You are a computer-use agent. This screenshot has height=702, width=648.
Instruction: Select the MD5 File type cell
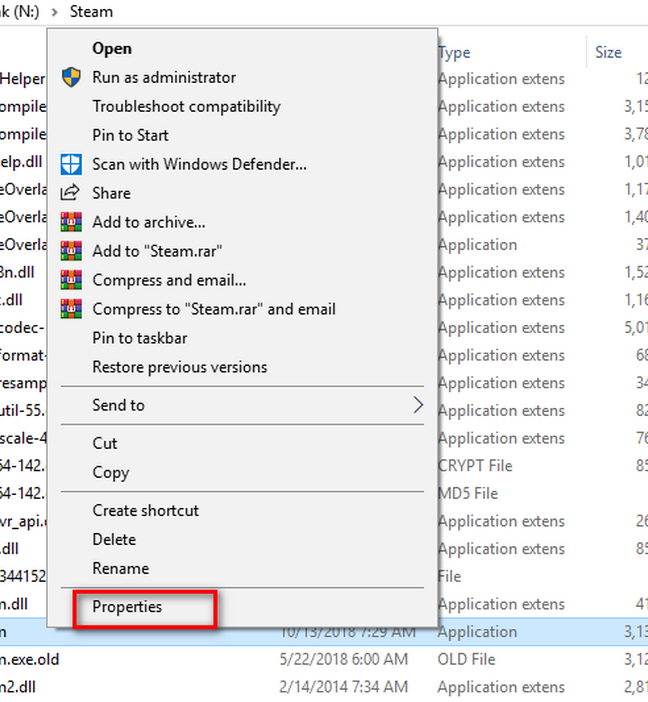point(468,493)
